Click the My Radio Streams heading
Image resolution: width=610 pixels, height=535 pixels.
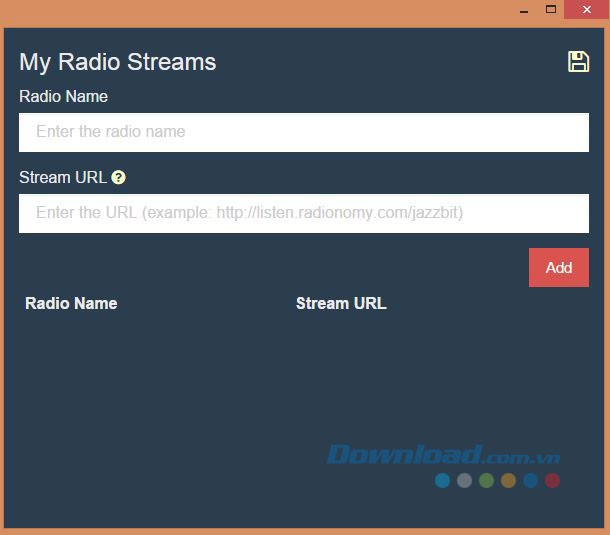[x=118, y=62]
